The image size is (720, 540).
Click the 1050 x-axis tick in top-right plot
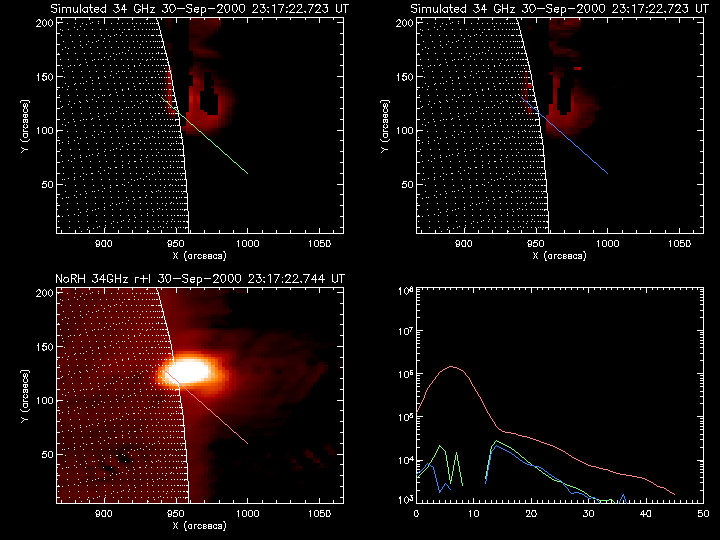point(680,244)
